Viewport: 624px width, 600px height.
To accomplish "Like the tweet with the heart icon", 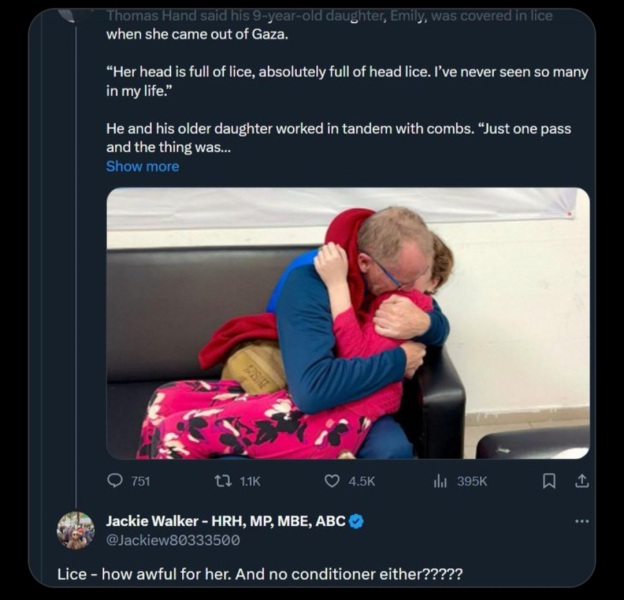I will click(x=332, y=481).
